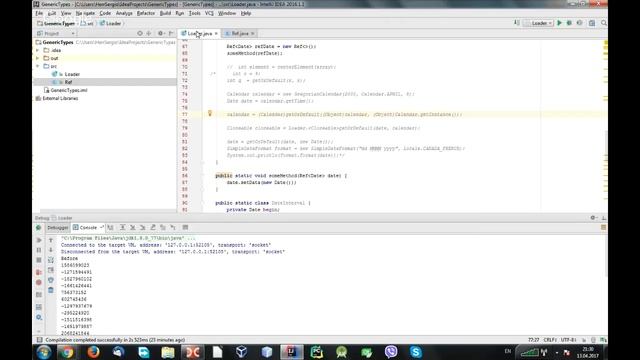Open Search Everywhere magnifier icon
640x360 pixels.
(x=604, y=23)
